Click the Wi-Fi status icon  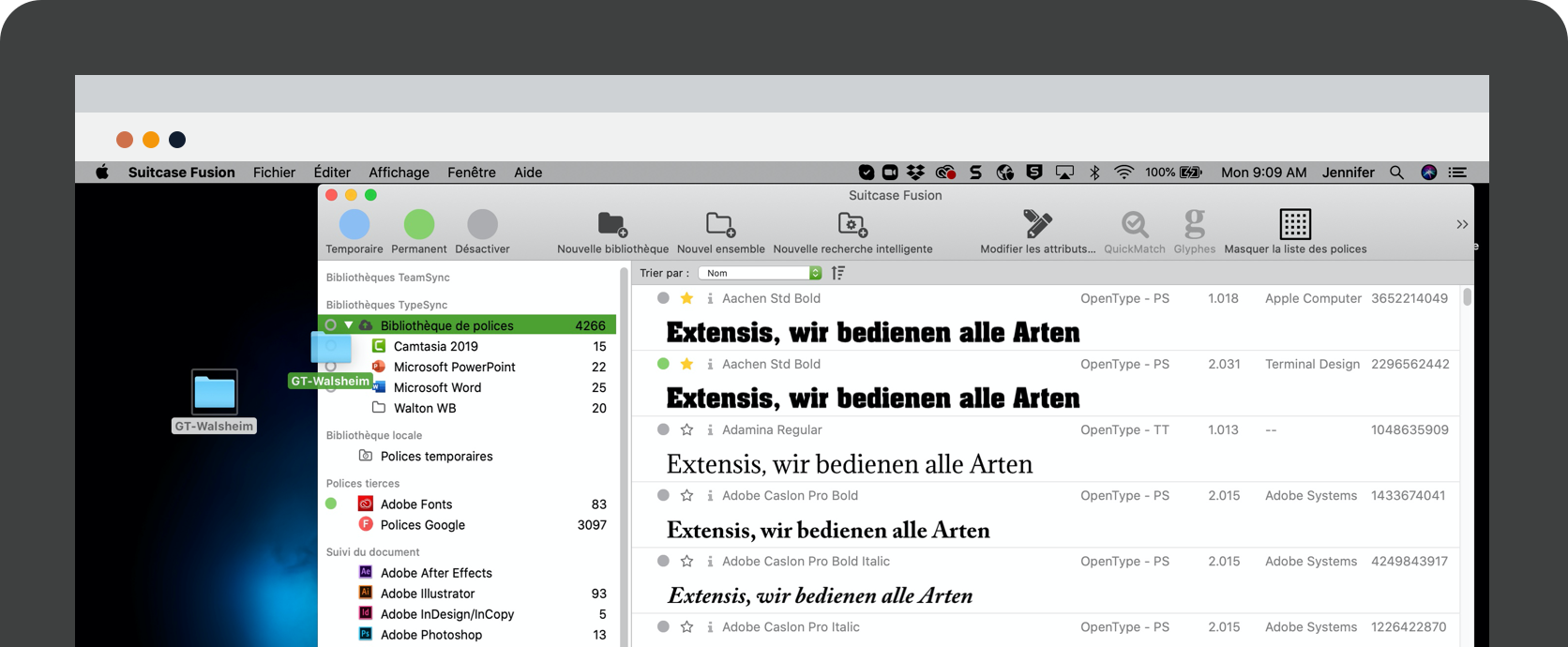[1123, 173]
